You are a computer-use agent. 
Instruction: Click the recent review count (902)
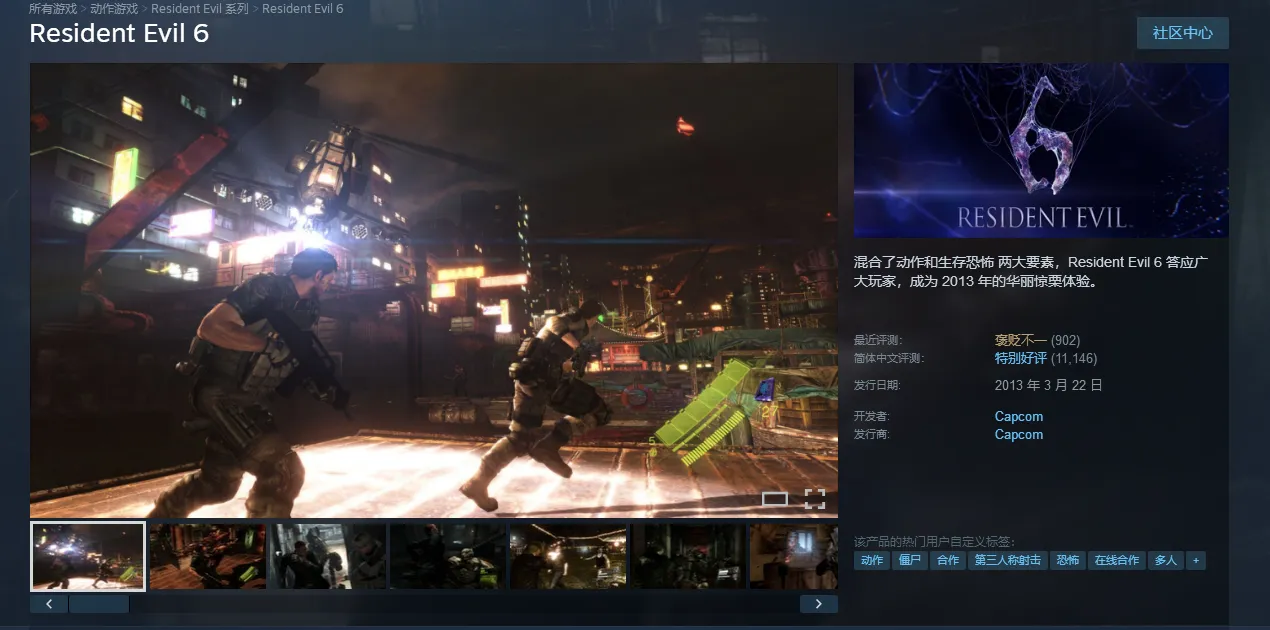click(x=1065, y=340)
